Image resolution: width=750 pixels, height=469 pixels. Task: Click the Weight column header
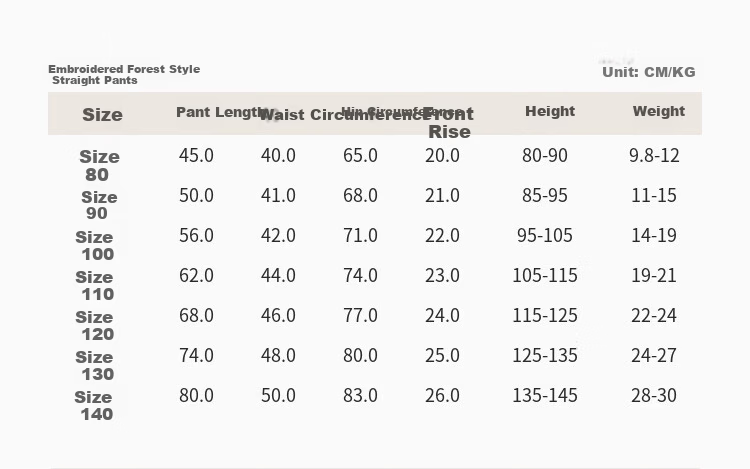coord(659,111)
